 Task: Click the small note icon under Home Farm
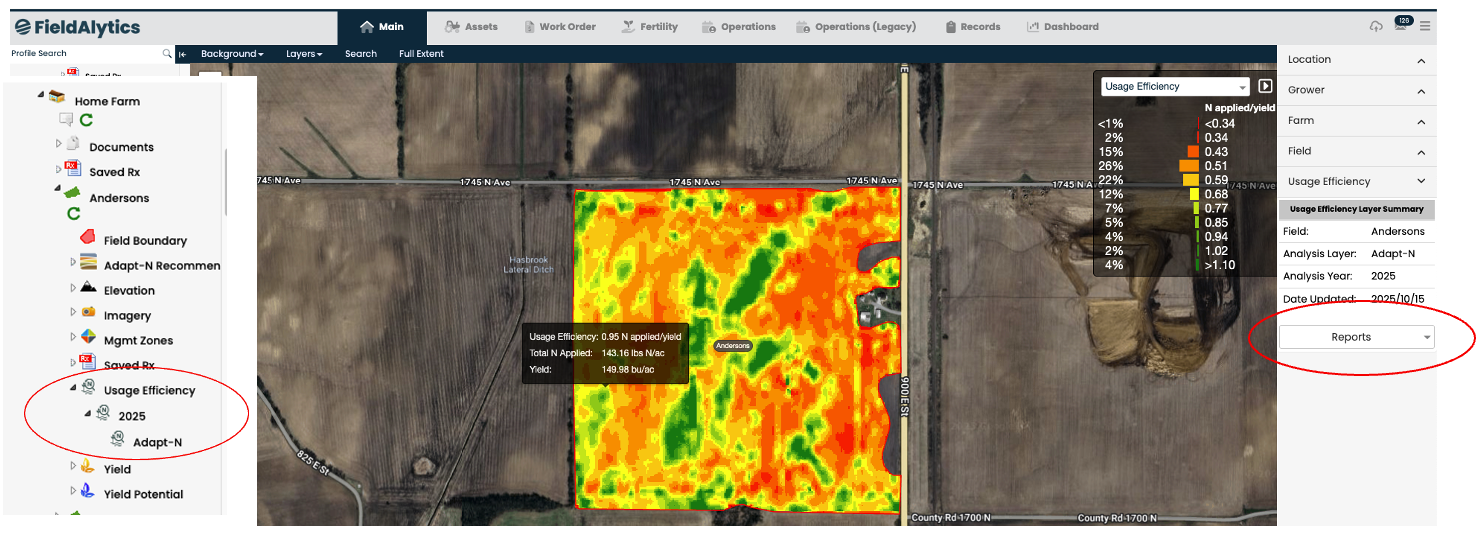[66, 120]
